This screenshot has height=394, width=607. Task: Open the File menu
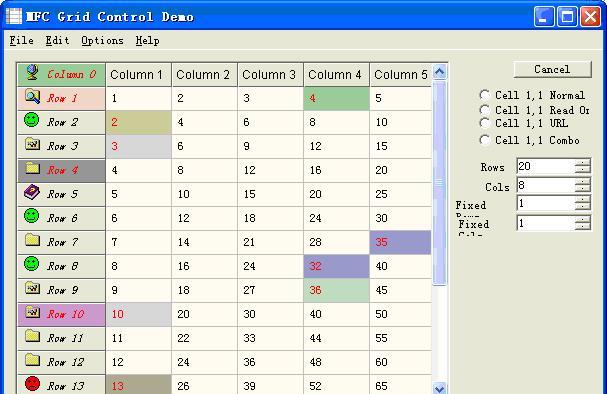(21, 40)
